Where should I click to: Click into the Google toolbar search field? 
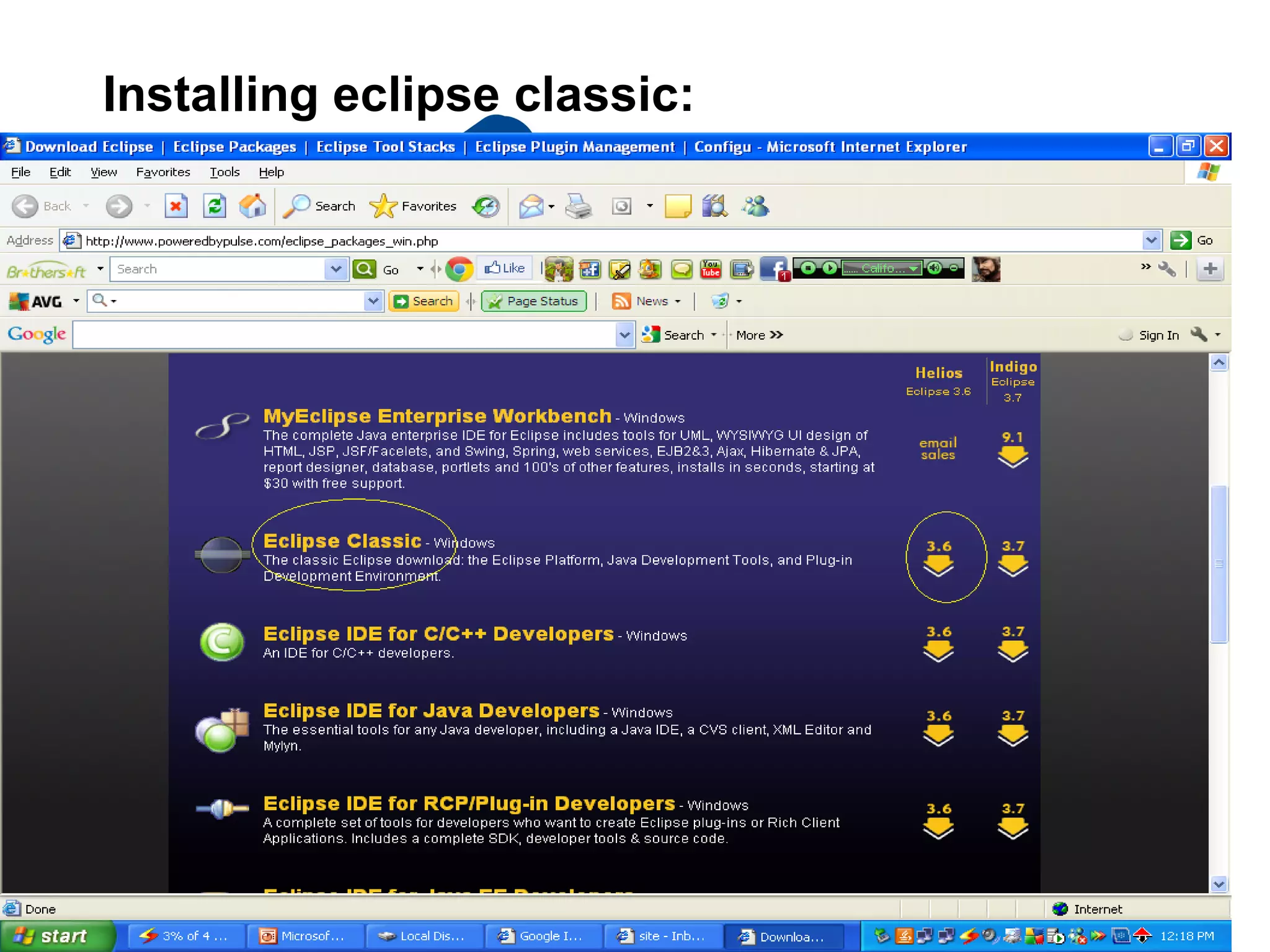click(345, 335)
